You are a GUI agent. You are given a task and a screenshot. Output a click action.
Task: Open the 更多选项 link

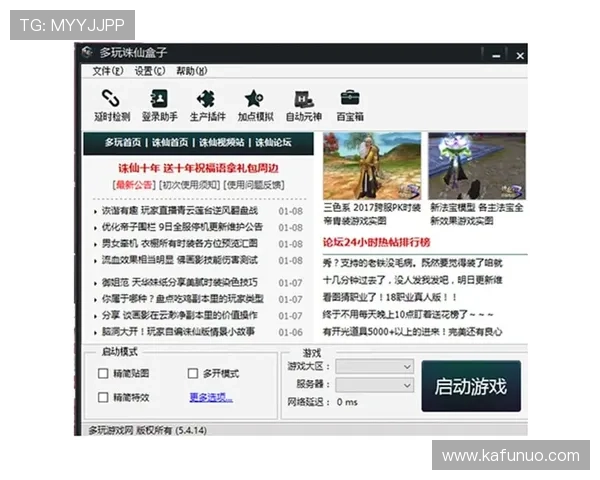click(x=211, y=398)
